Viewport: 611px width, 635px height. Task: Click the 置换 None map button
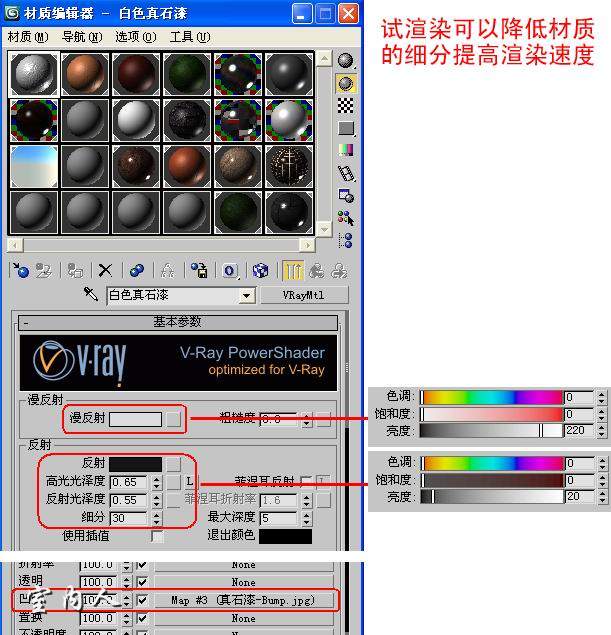(x=244, y=618)
